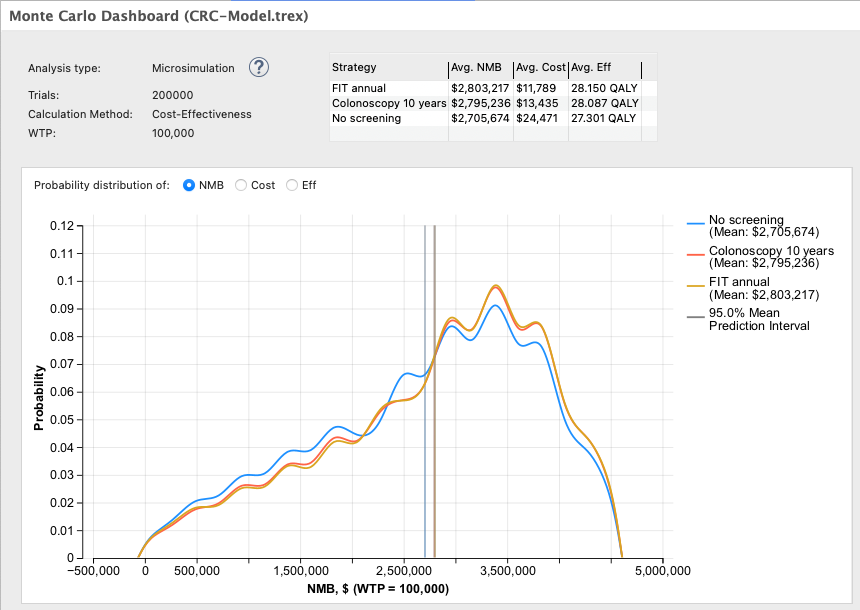Click the $2,795,236 NMB cell
The height and width of the screenshot is (610, 860).
(480, 103)
